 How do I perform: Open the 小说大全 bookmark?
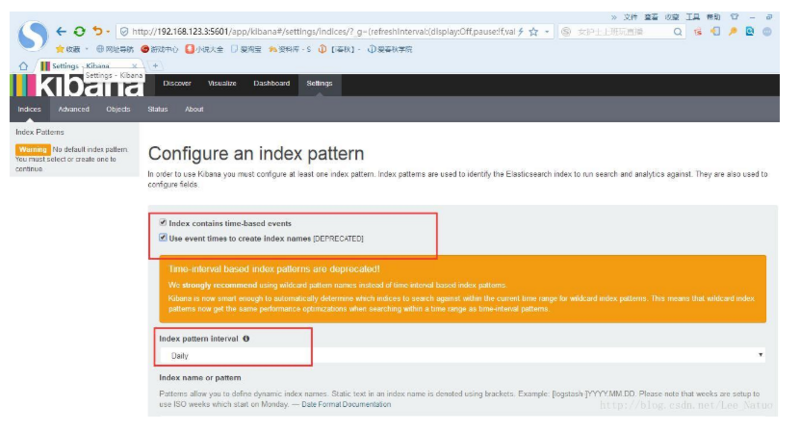pyautogui.click(x=204, y=49)
